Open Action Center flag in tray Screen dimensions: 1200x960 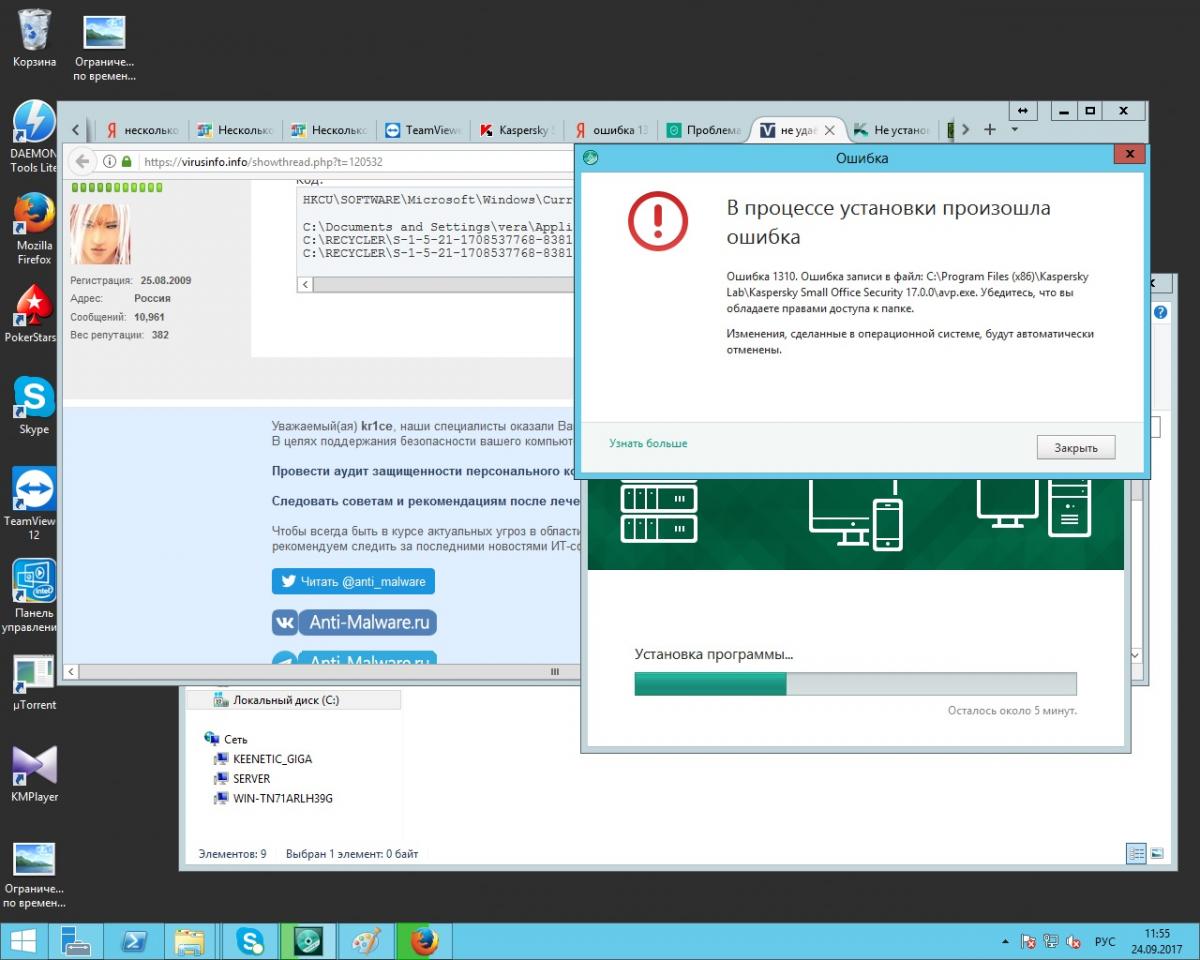(x=1028, y=941)
